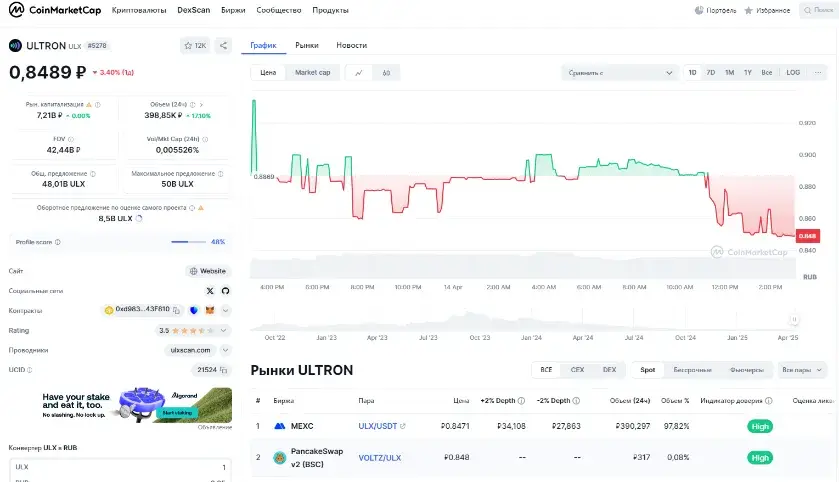Open the Рынки tab

tap(307, 45)
